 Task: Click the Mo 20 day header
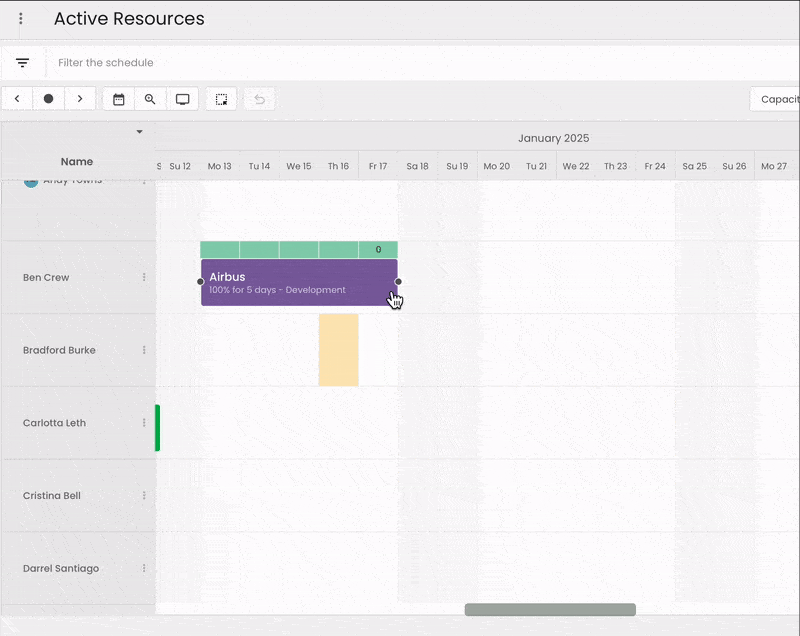(496, 166)
